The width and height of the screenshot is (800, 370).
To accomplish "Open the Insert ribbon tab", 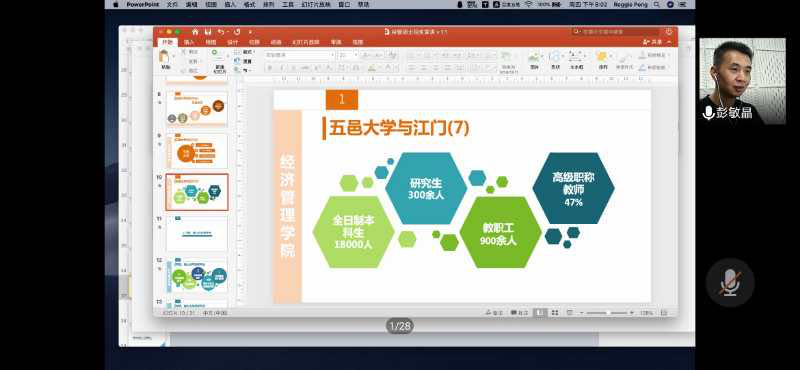I will click(x=189, y=42).
